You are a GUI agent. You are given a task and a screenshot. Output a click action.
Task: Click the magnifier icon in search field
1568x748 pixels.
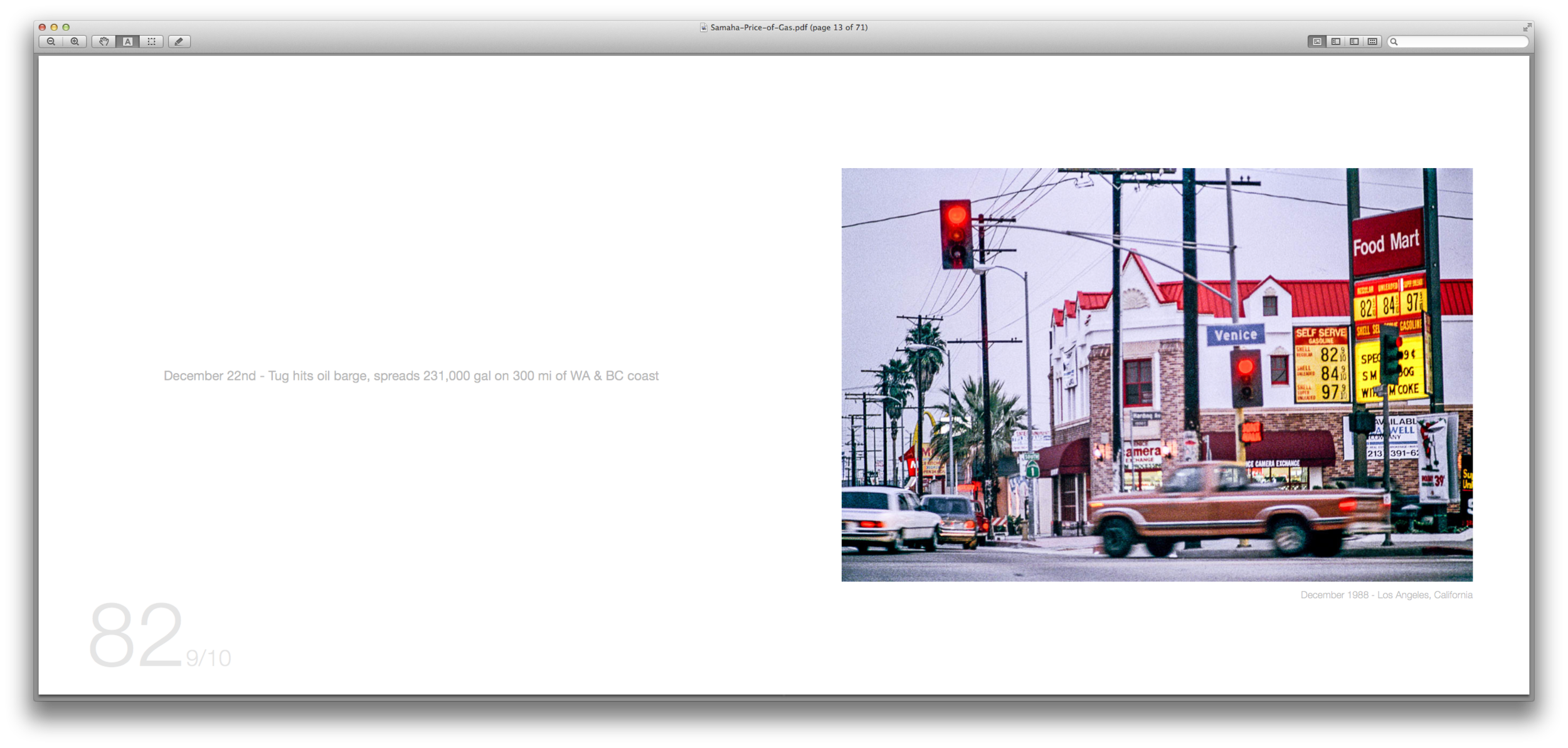pos(1394,41)
